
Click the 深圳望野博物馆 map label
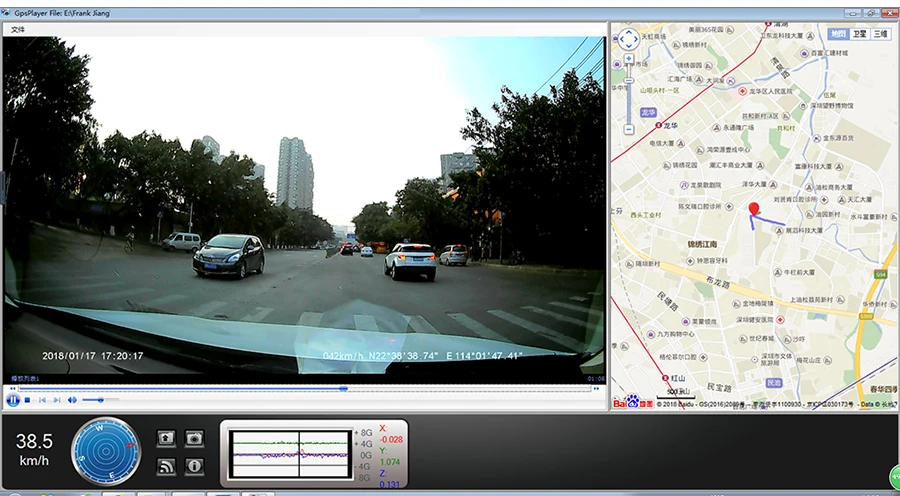(x=831, y=106)
